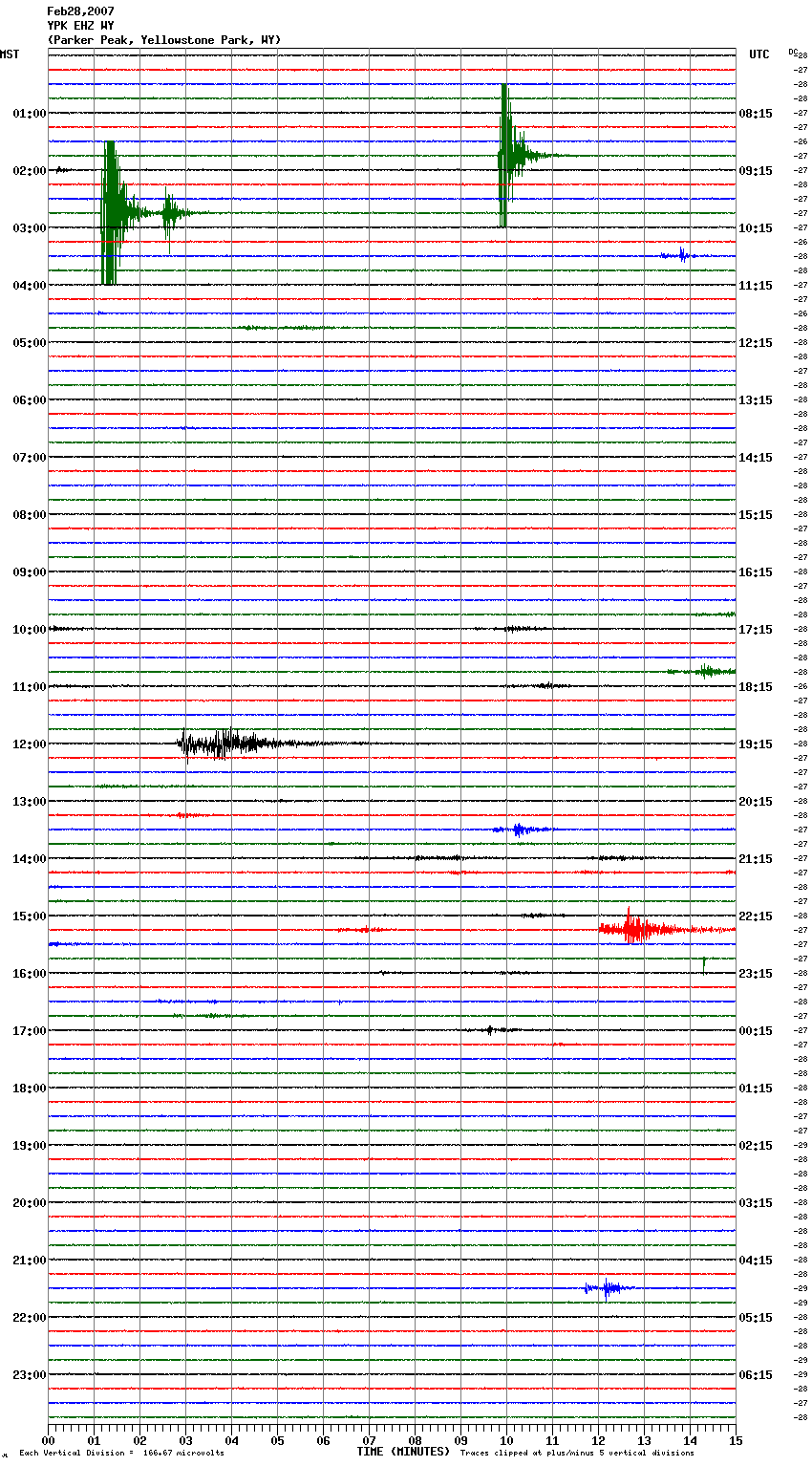
Task: Click the 17:15 UTC time label
Action: [x=756, y=630]
